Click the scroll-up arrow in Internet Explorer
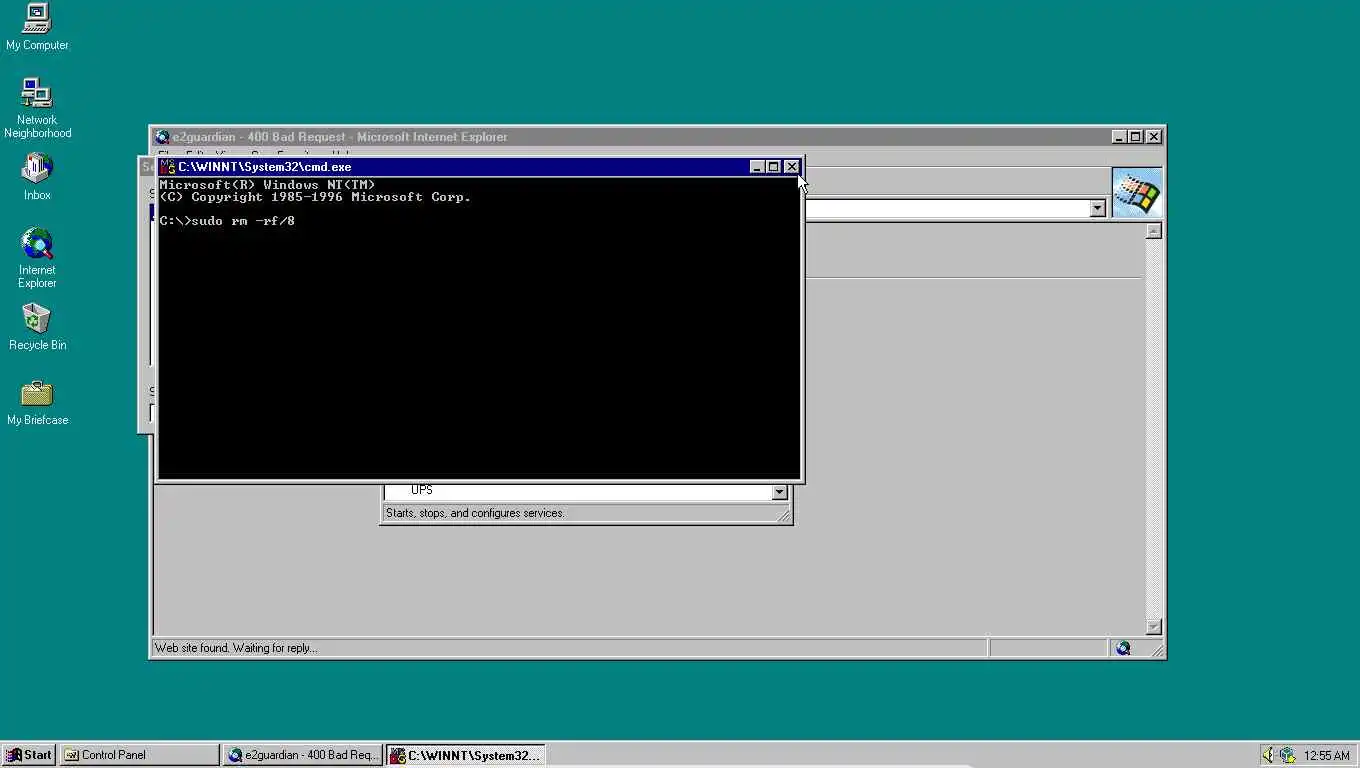The width and height of the screenshot is (1360, 768). [1153, 231]
